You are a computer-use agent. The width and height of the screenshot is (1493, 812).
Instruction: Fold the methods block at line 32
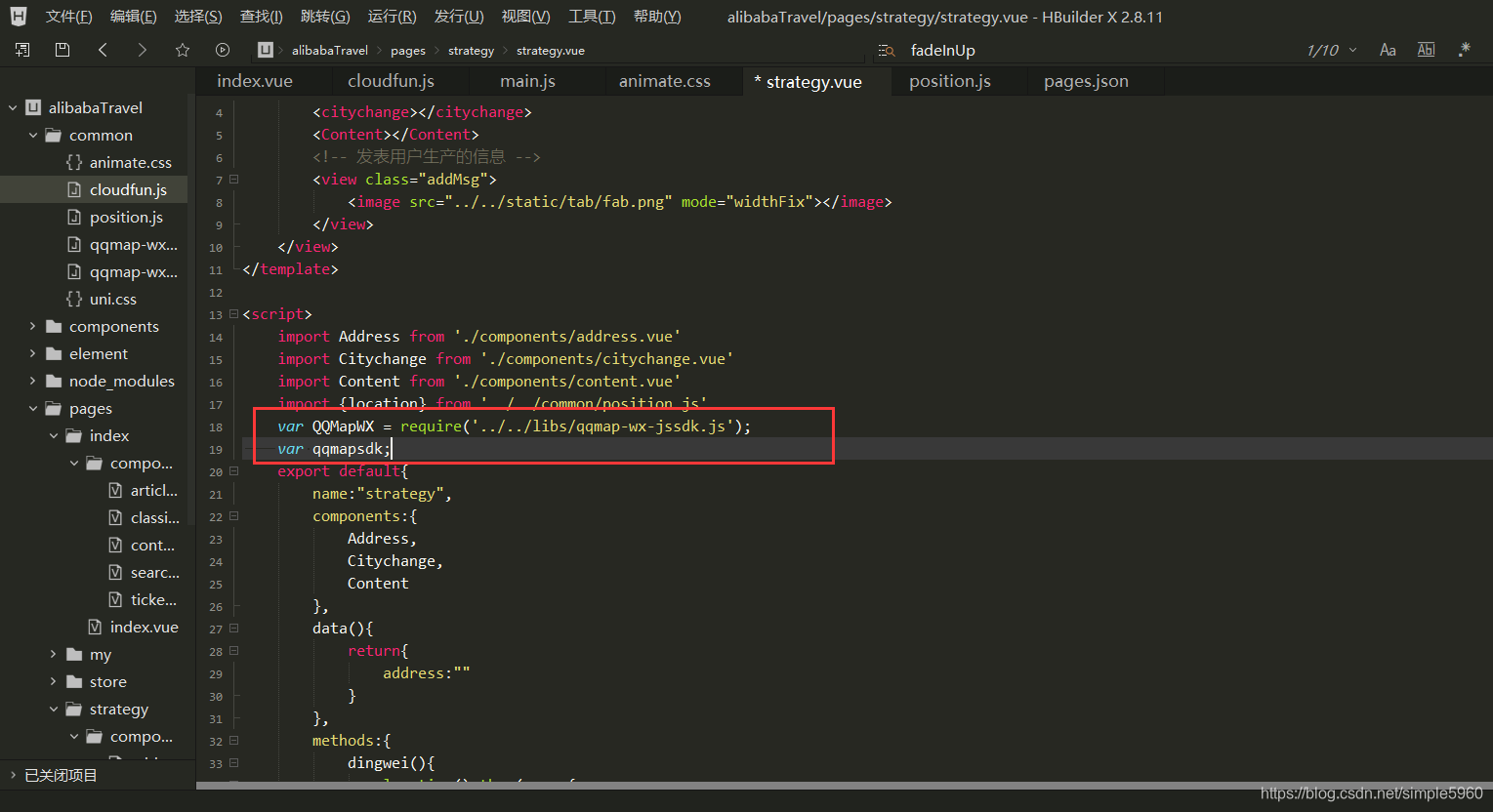tap(234, 741)
